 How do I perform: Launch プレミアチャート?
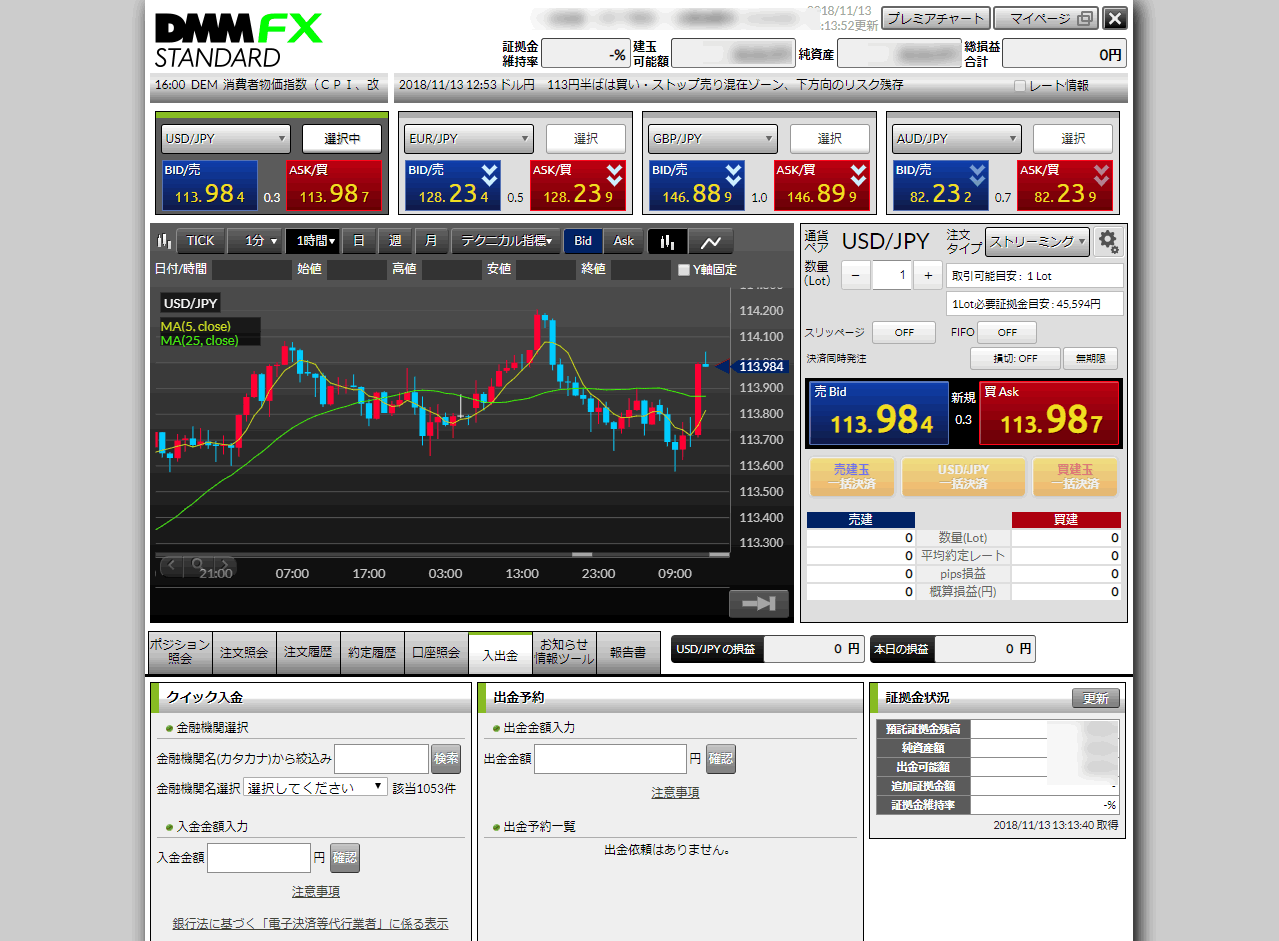[936, 19]
